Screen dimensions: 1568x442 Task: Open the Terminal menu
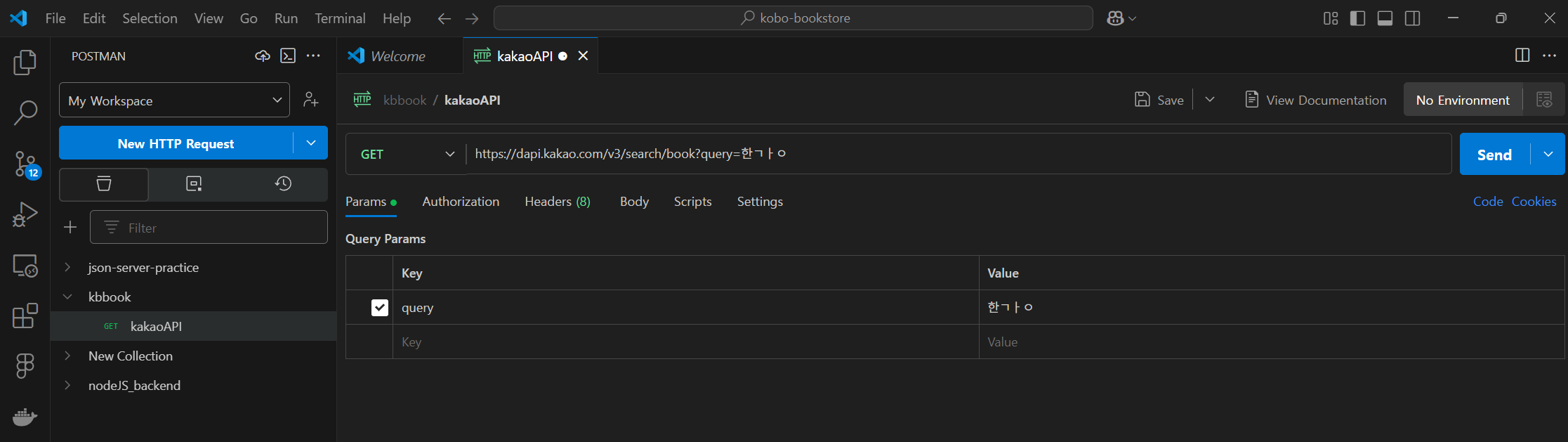click(x=340, y=18)
